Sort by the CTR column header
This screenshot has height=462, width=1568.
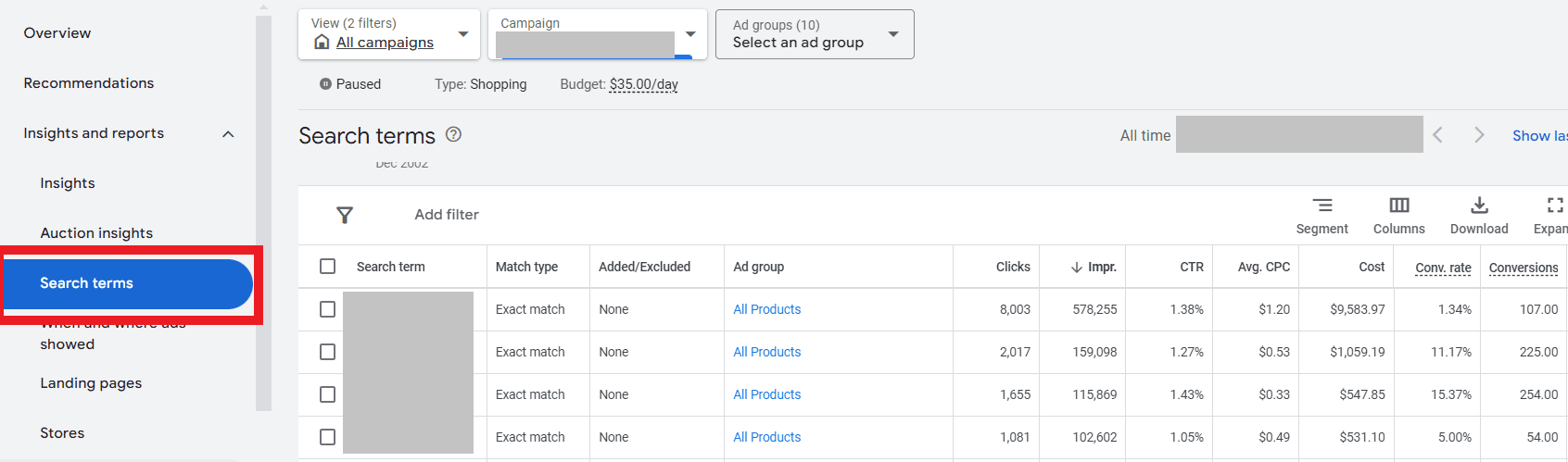point(1192,267)
